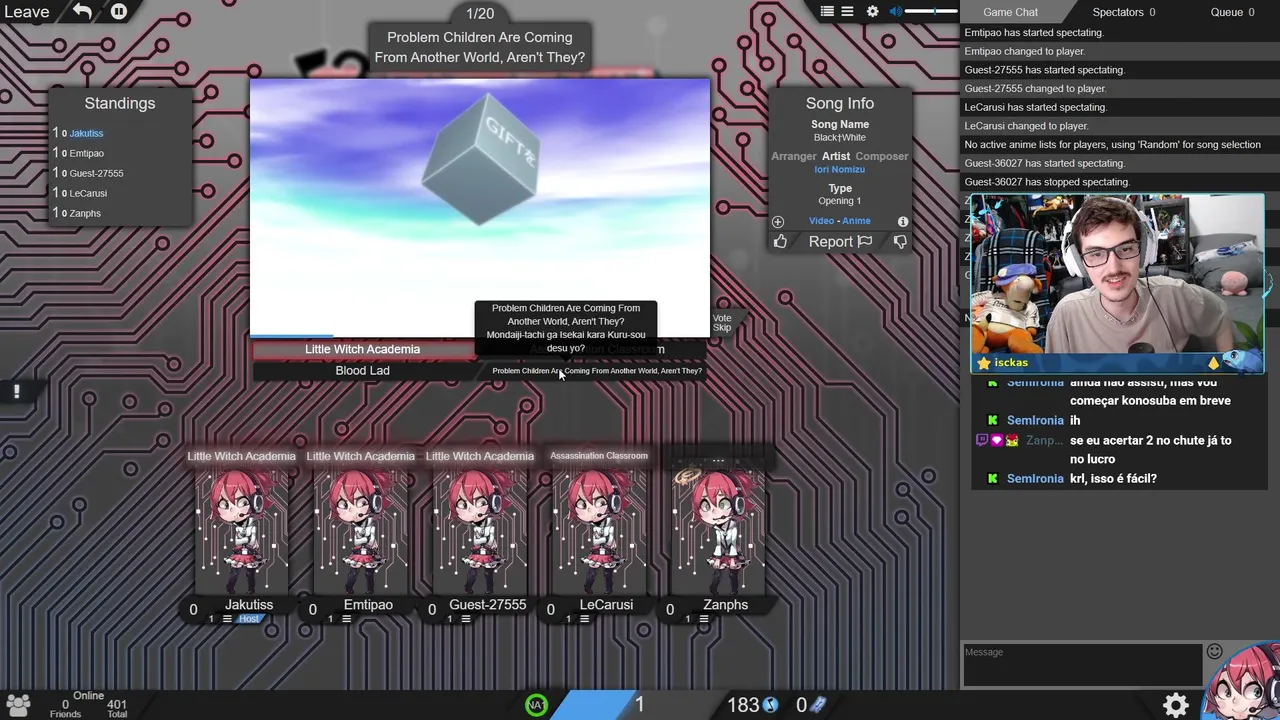
Task: Open the Anime link in Song Info
Action: click(x=856, y=221)
